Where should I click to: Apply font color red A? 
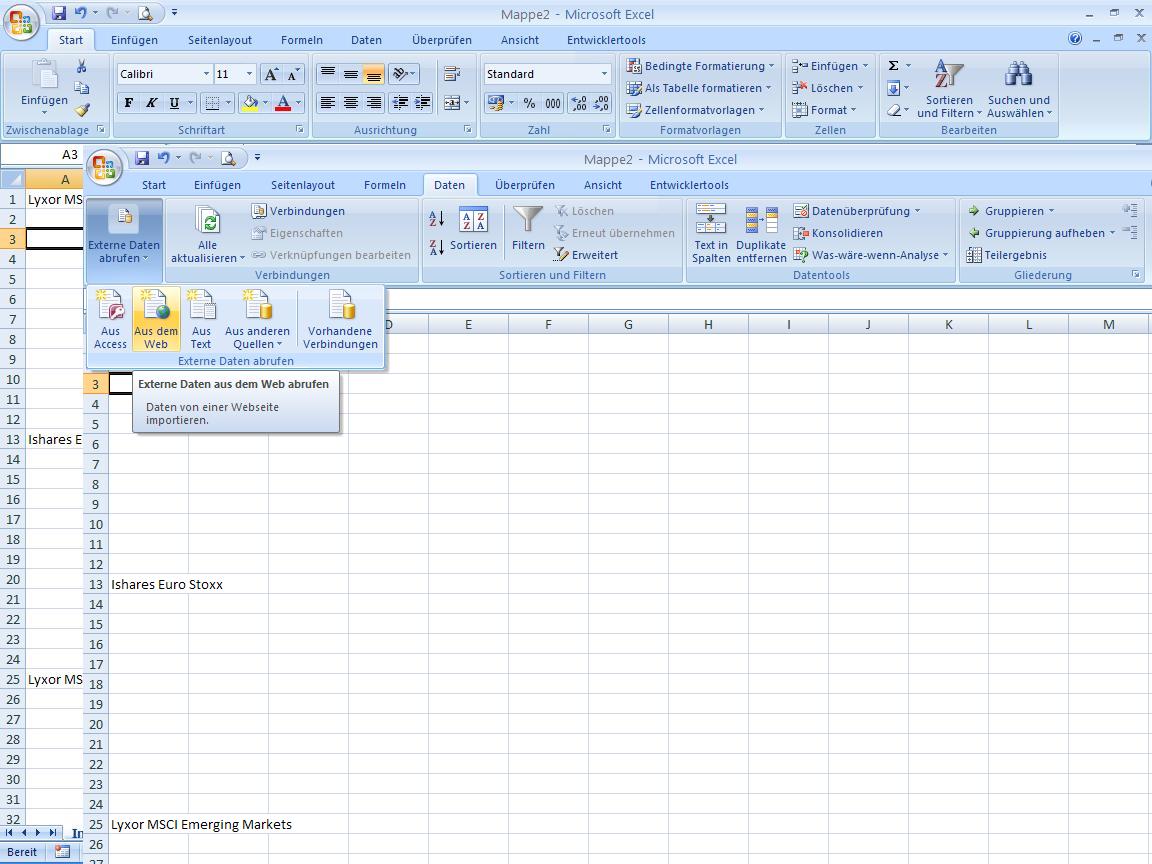pos(283,103)
